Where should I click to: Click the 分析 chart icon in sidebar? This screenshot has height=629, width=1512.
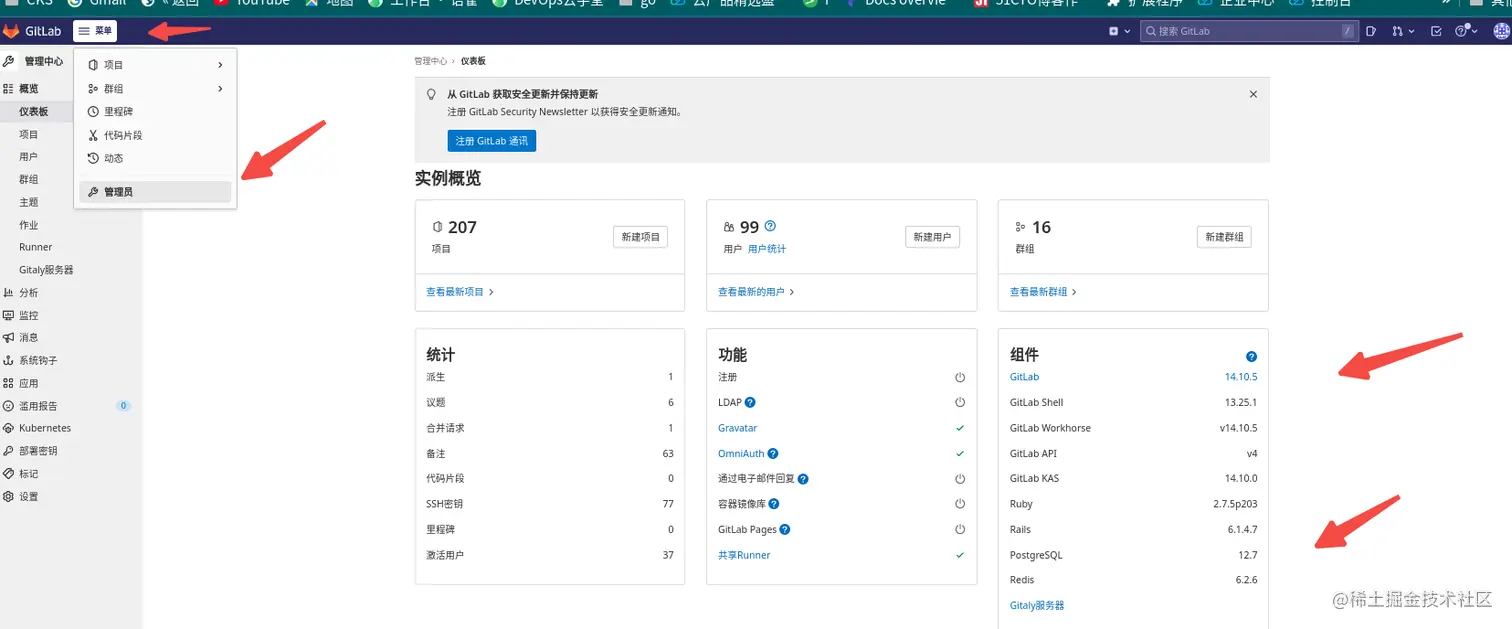8,293
